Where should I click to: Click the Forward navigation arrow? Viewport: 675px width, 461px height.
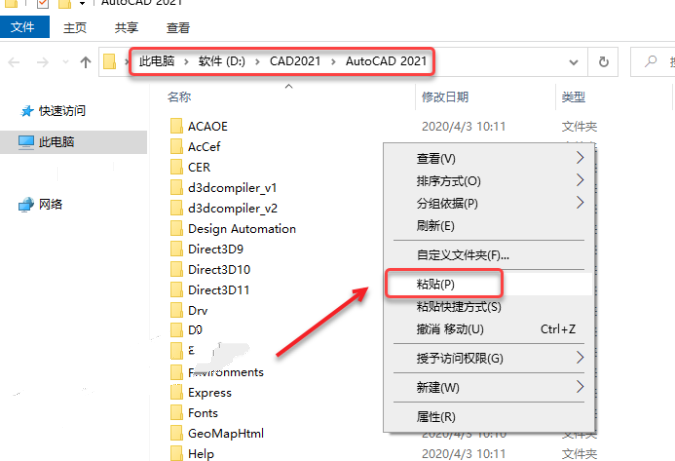[x=43, y=62]
